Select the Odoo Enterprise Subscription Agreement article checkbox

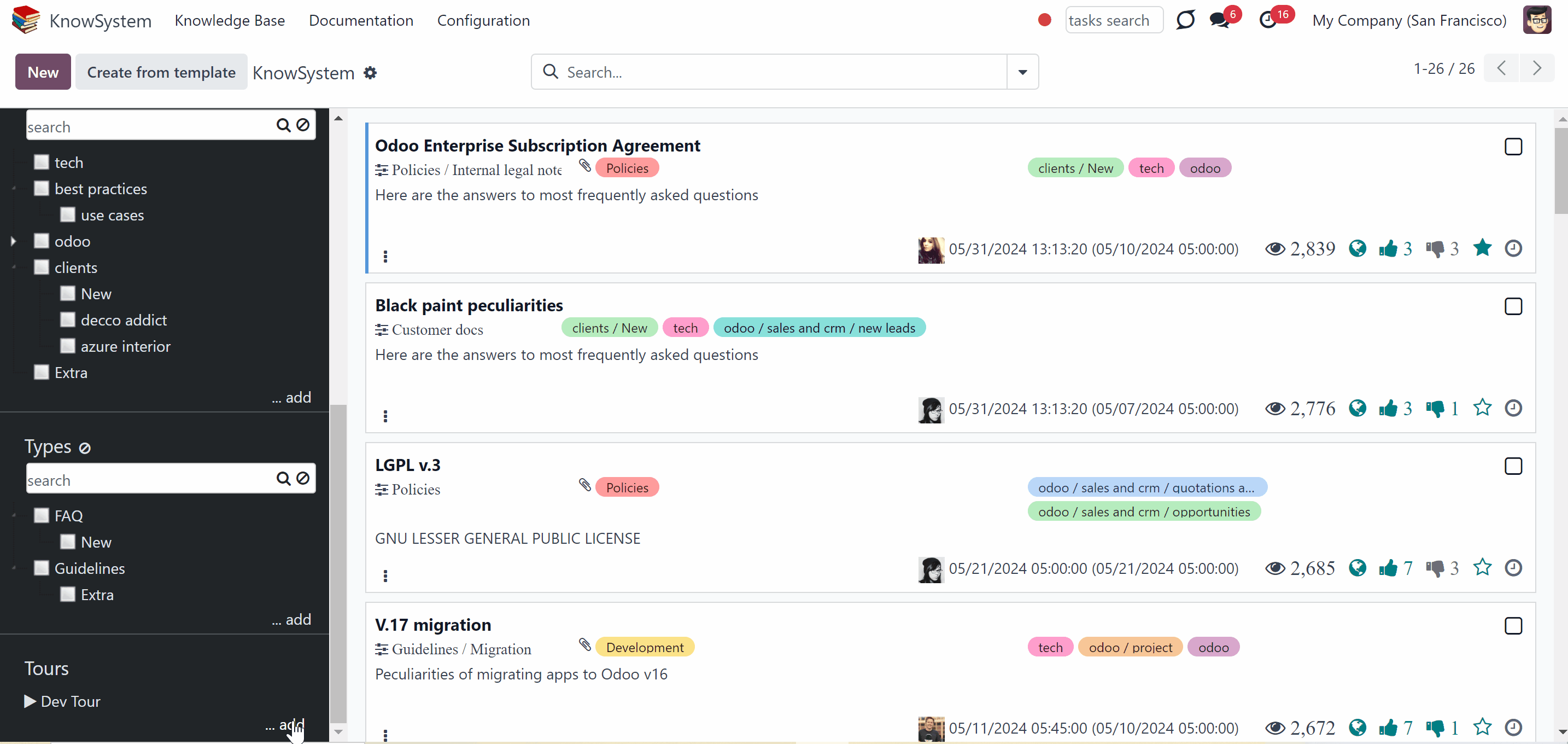click(x=1513, y=147)
